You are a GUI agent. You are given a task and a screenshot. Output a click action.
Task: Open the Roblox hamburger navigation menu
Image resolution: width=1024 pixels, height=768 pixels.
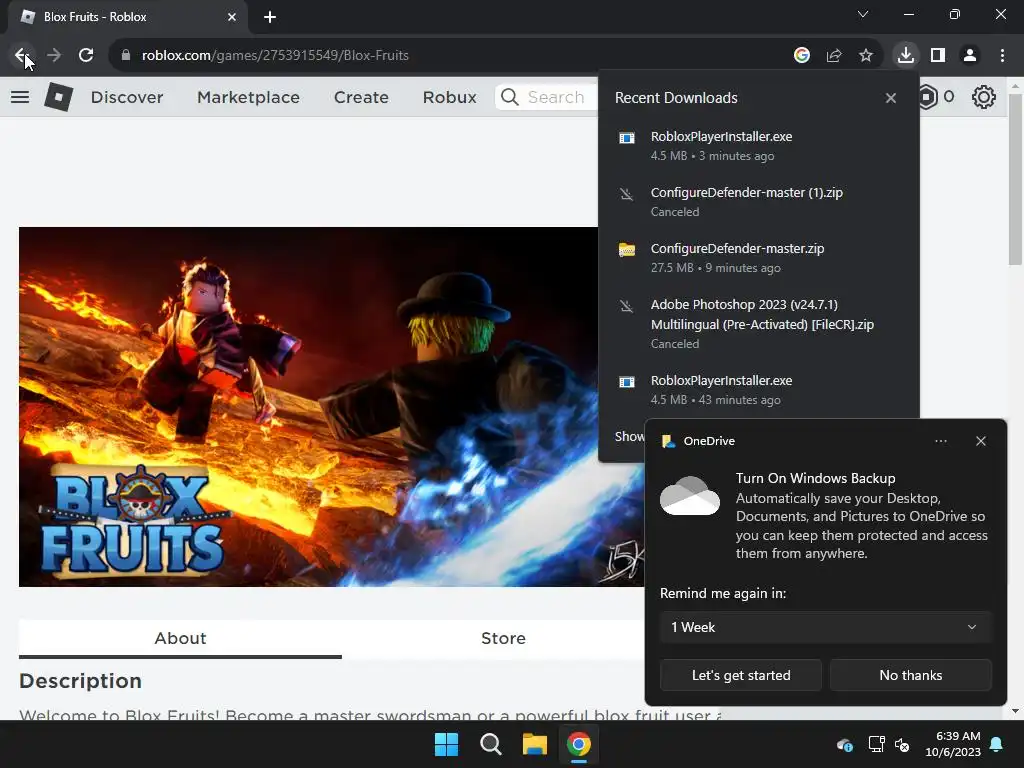click(20, 97)
